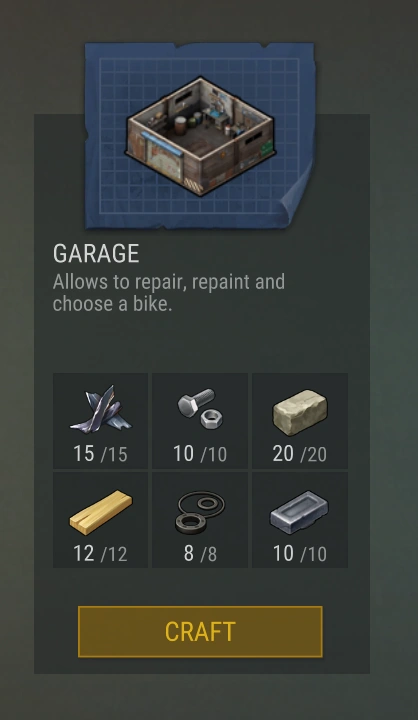Click the 10/10 bolts count
This screenshot has height=720, width=418.
click(x=200, y=454)
